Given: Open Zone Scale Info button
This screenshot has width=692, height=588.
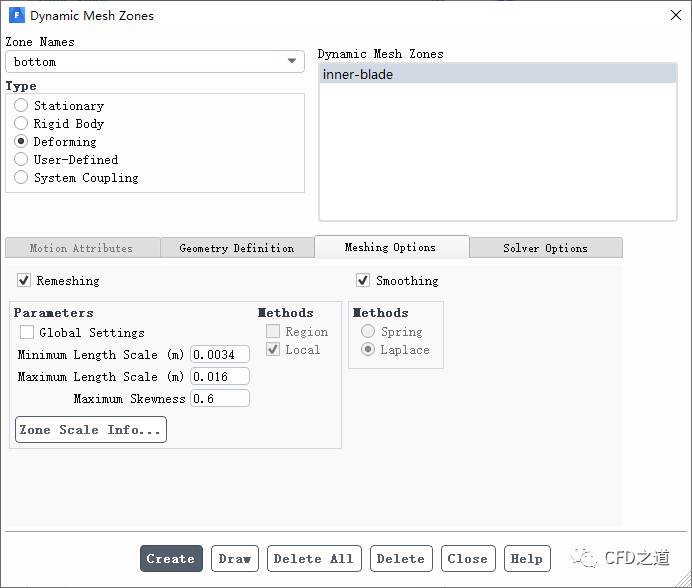Looking at the screenshot, I should click(91, 430).
